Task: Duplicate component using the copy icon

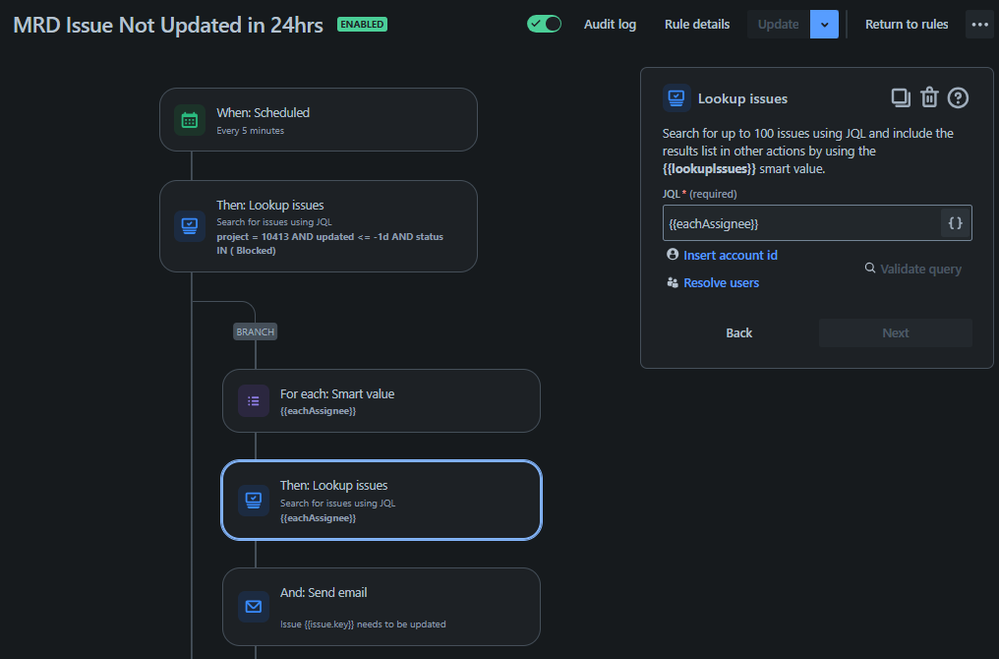Action: [x=900, y=97]
